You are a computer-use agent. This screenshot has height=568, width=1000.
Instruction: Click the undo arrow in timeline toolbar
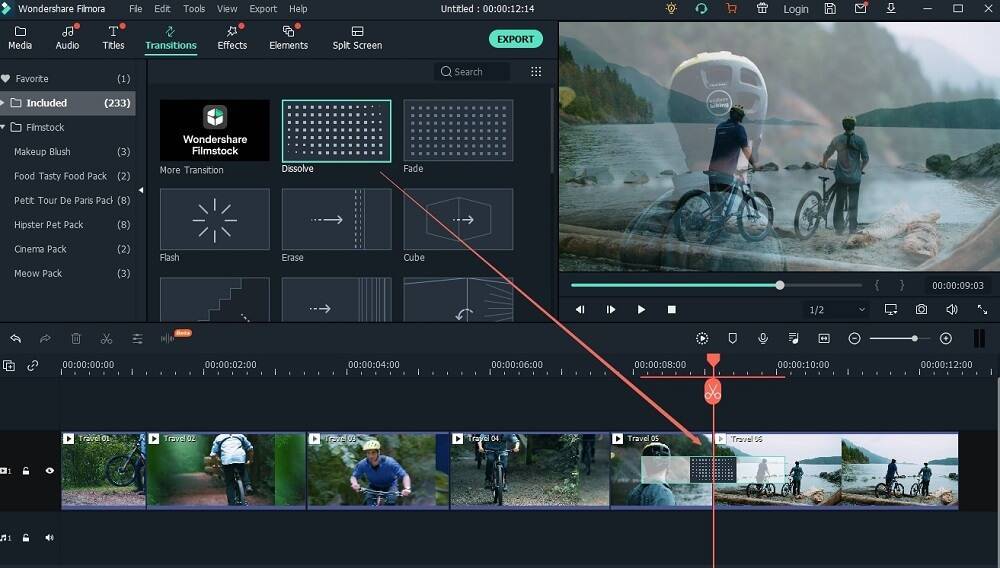pos(16,339)
